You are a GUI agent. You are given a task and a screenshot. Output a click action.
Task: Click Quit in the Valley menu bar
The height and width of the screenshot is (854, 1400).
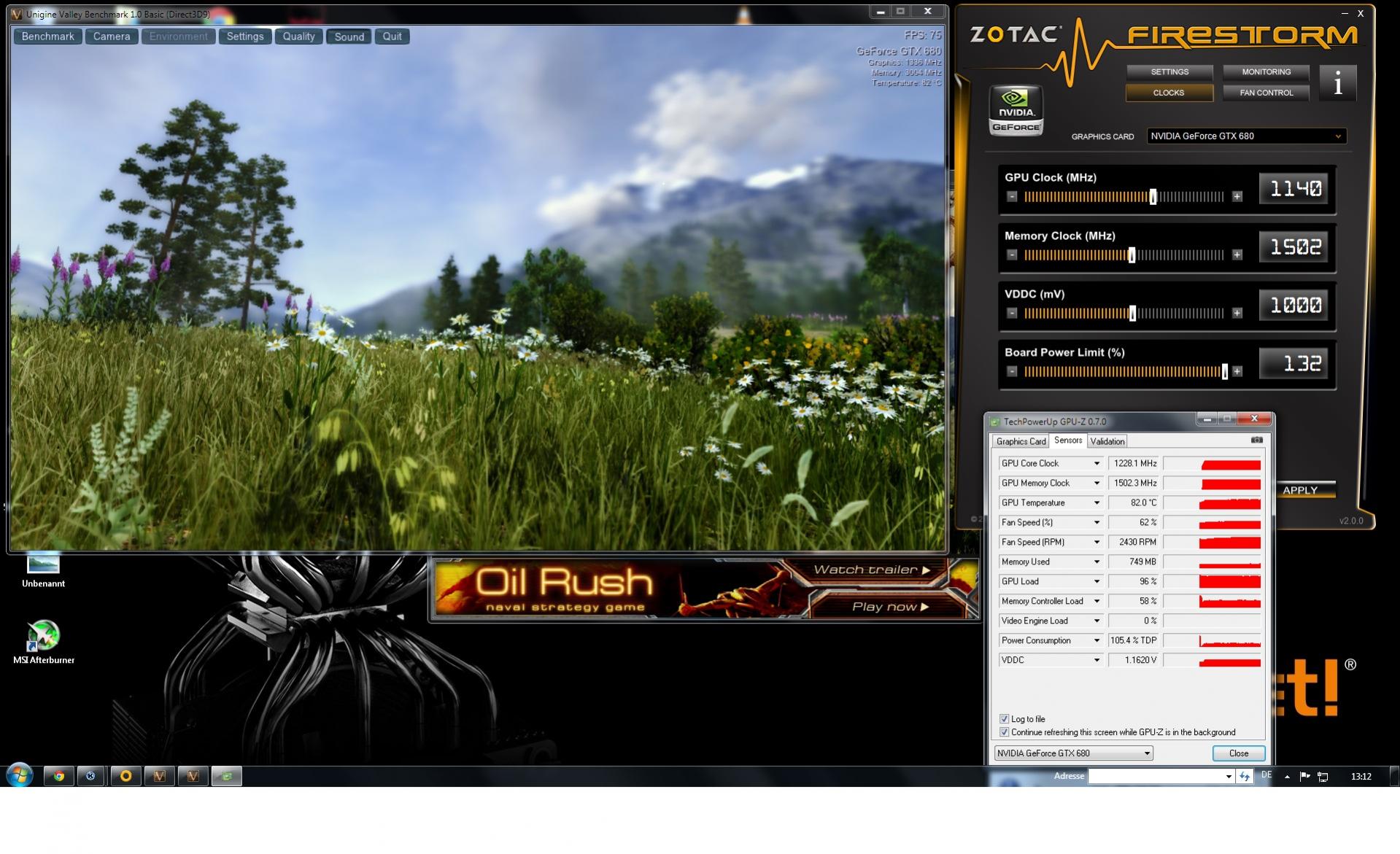tap(392, 36)
